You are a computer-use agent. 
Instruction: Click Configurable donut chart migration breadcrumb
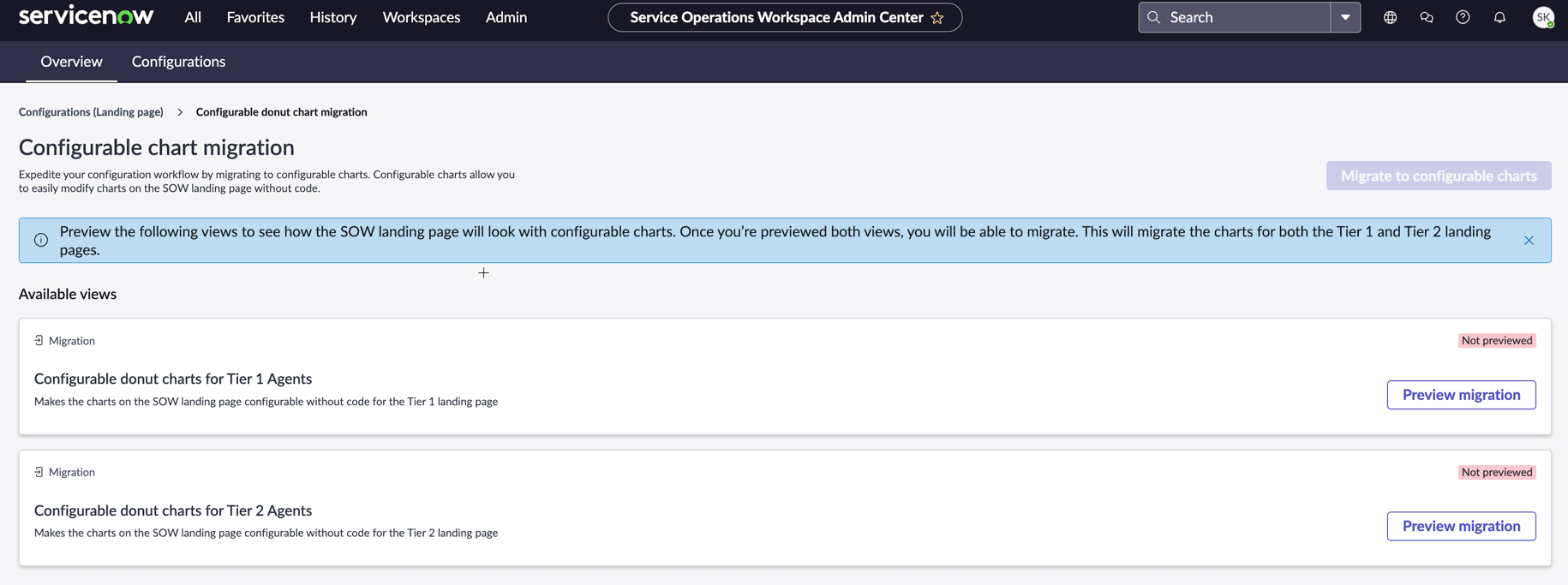point(281,112)
